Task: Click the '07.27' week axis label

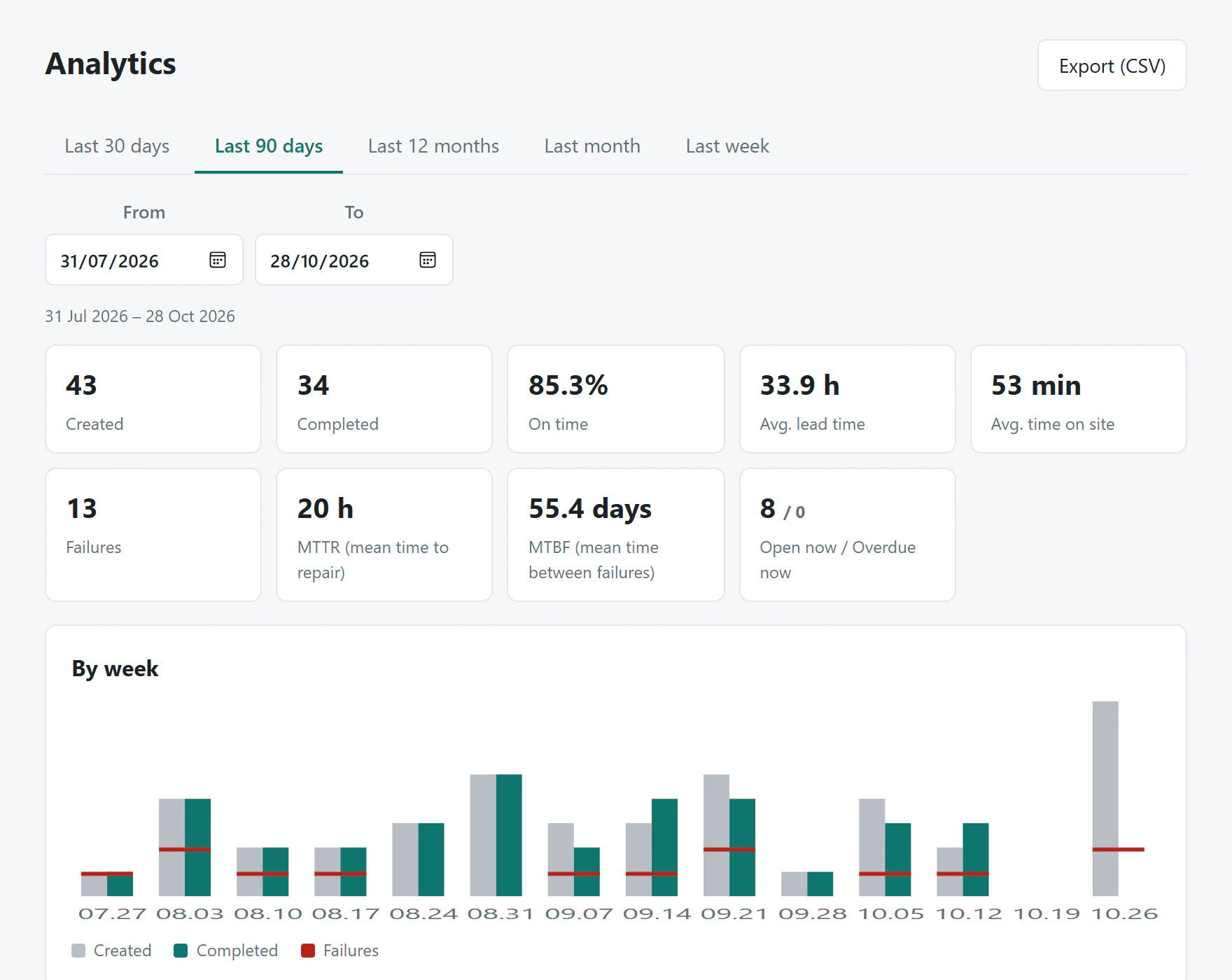Action: coord(112,913)
